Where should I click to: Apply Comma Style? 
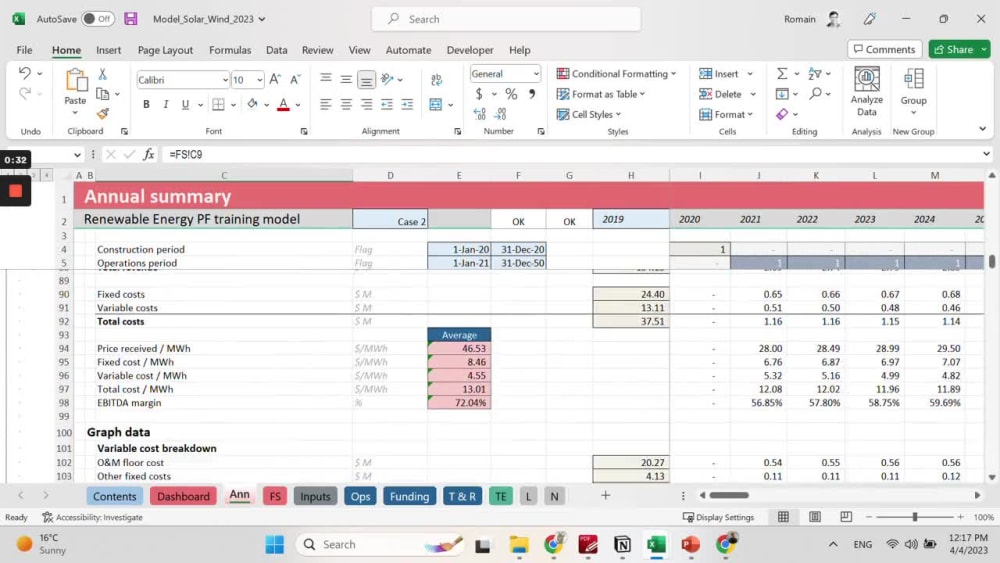[x=532, y=94]
